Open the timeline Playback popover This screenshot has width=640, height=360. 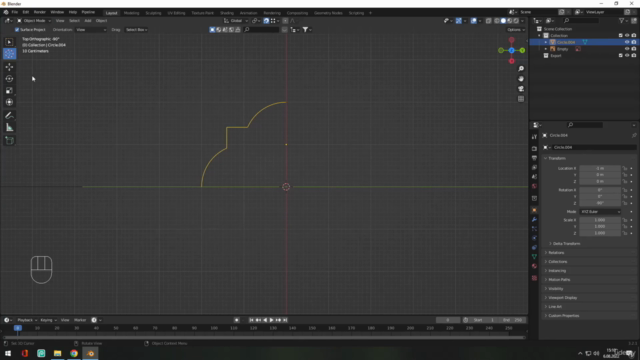pos(27,320)
